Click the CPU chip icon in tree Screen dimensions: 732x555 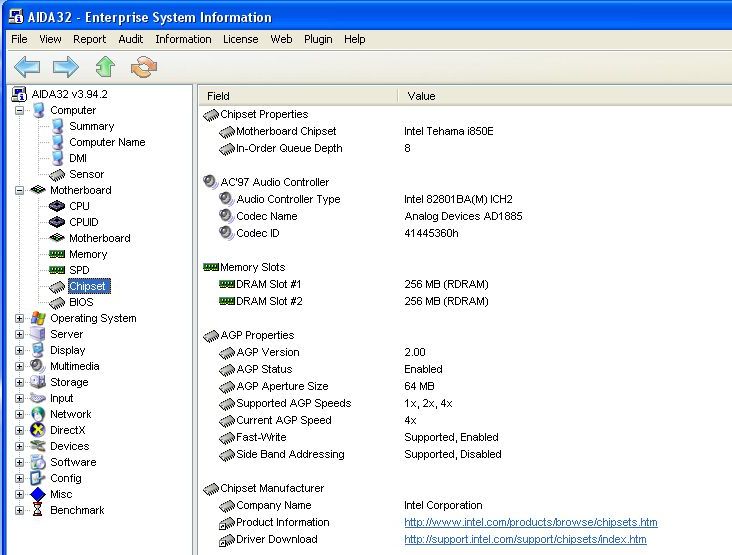tap(57, 206)
